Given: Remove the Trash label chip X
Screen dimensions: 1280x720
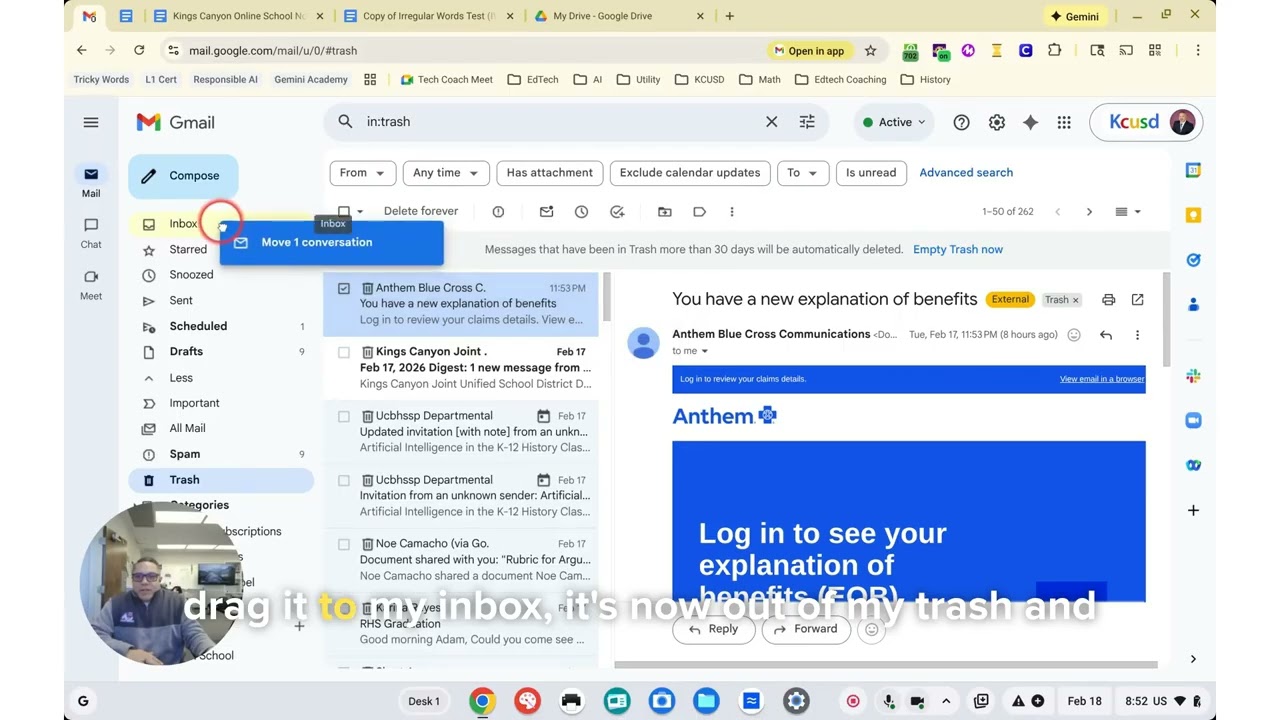Looking at the screenshot, I should [x=1076, y=300].
